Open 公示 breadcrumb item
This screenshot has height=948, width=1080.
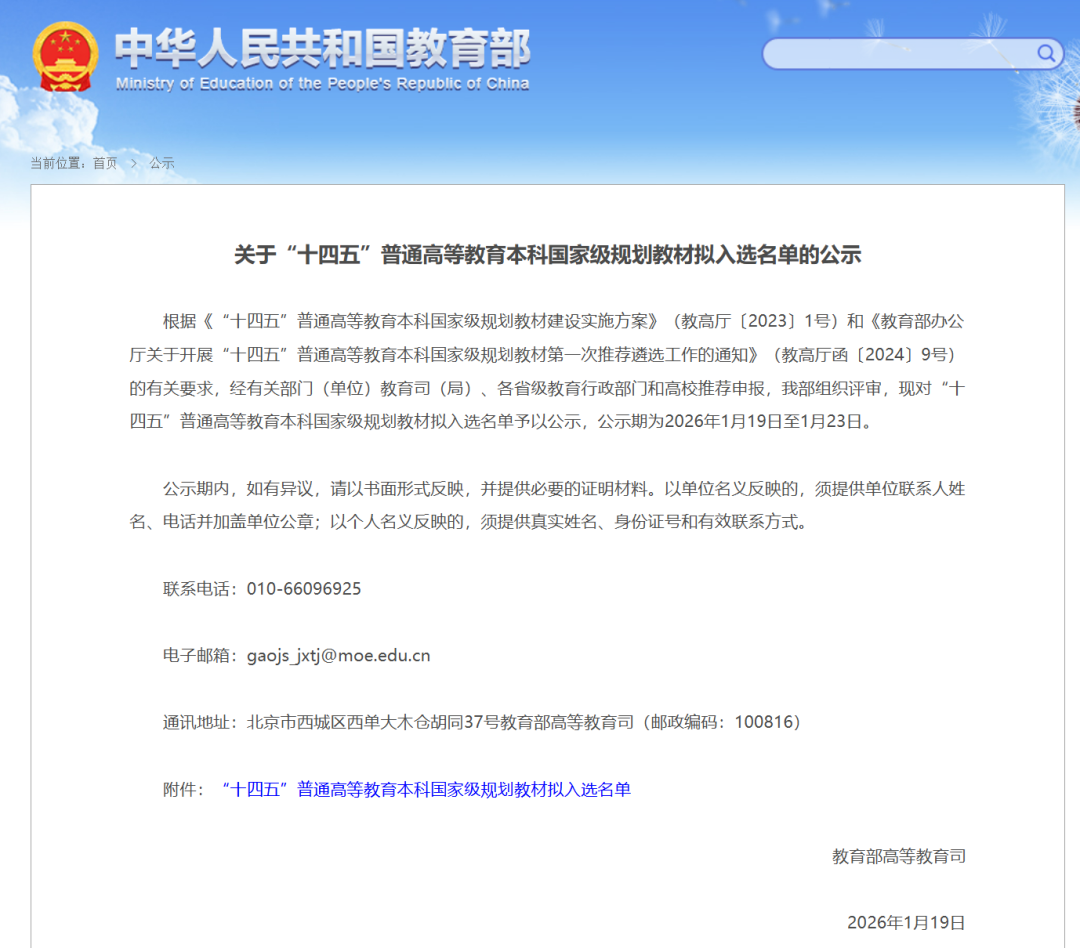coord(162,163)
